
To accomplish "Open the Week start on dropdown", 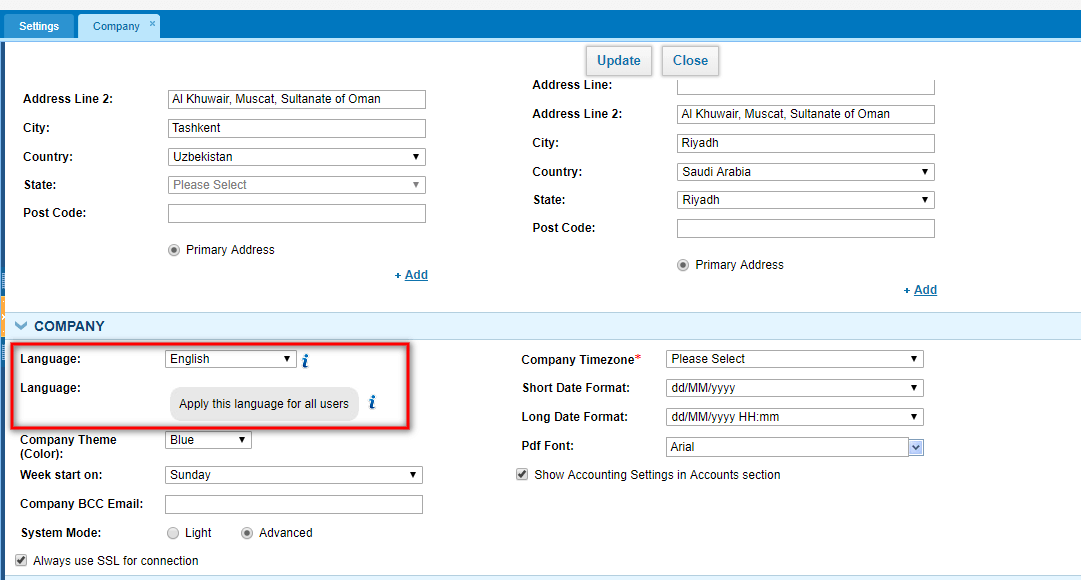I will tap(294, 474).
